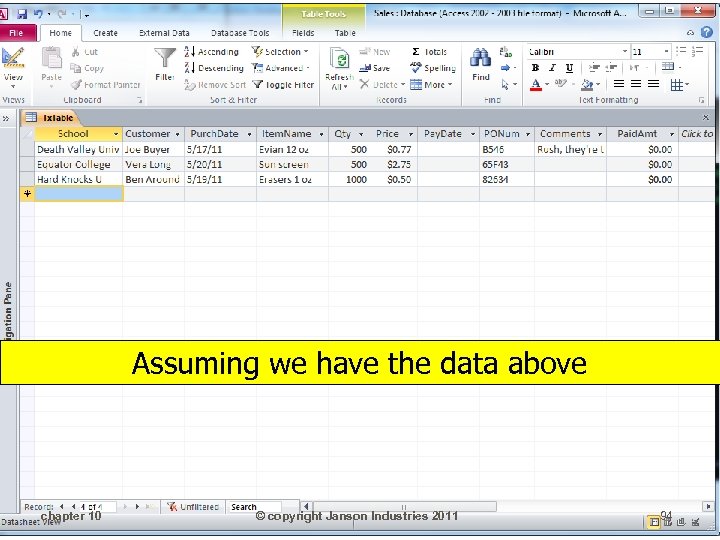Sort Descending Z to A
Image resolution: width=720 pixels, height=540 pixels.
click(214, 68)
